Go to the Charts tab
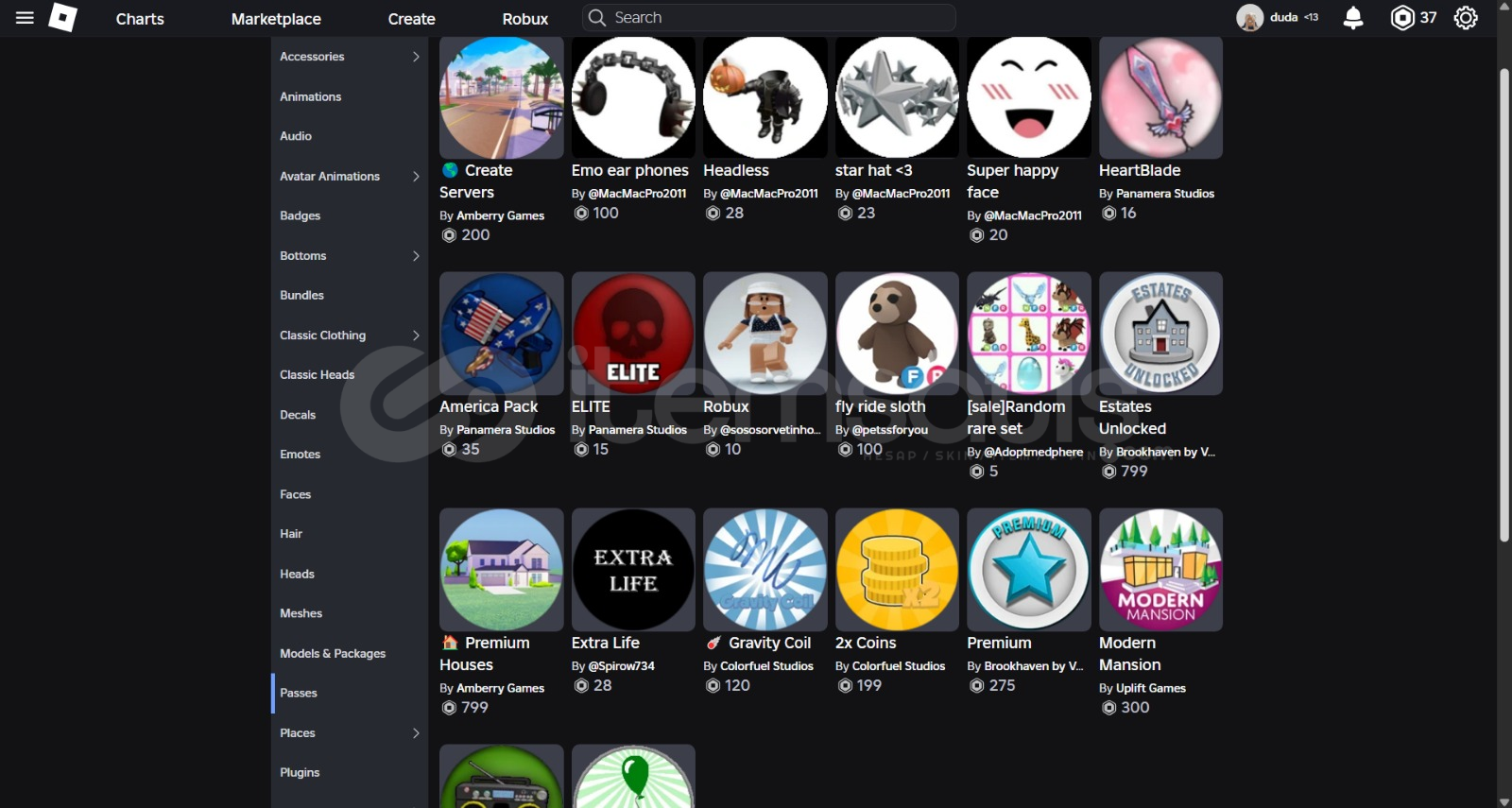This screenshot has width=1512, height=808. pos(140,19)
